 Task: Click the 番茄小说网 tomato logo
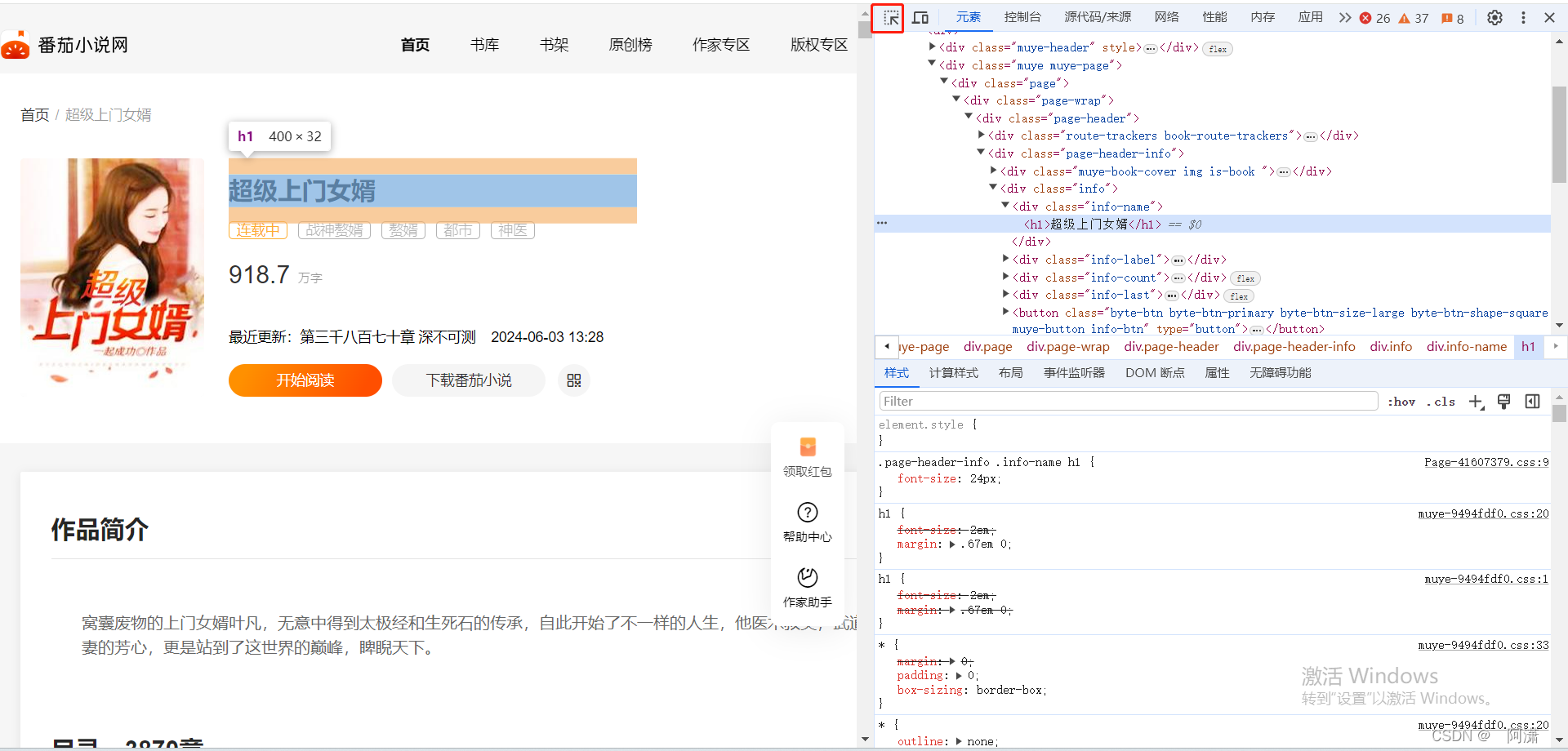click(16, 46)
